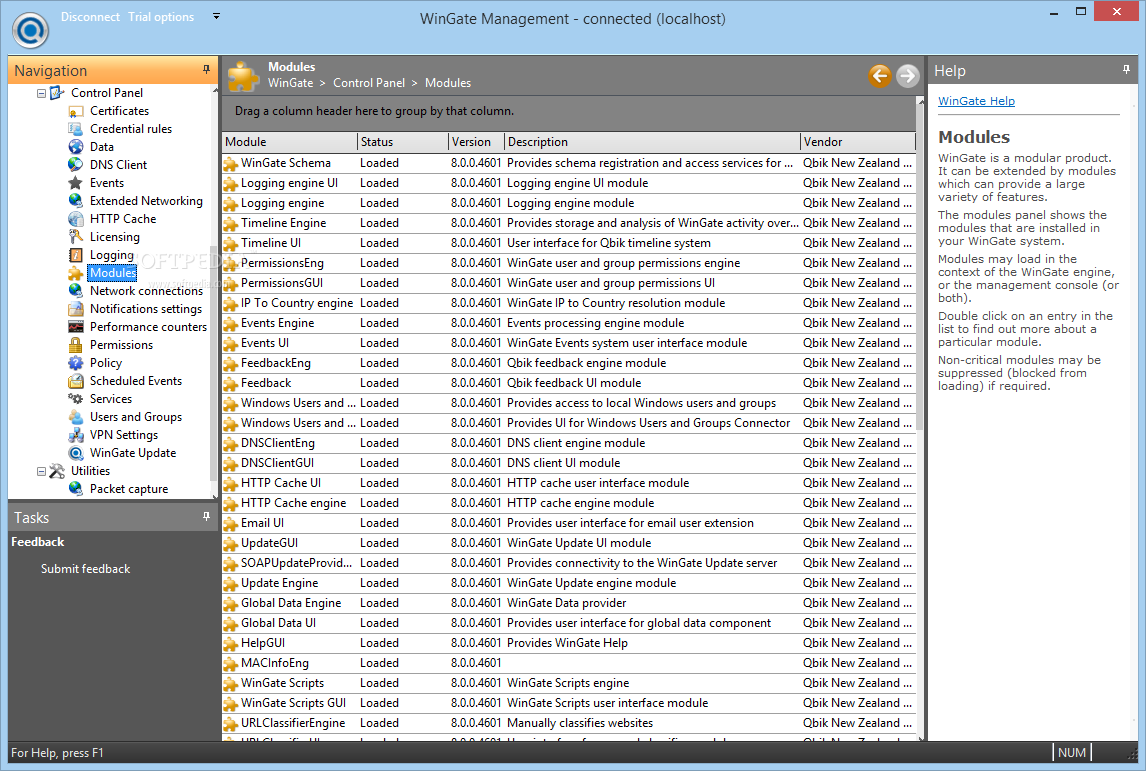The width and height of the screenshot is (1146, 771).
Task: Go back with the orange arrow button
Action: (x=880, y=75)
